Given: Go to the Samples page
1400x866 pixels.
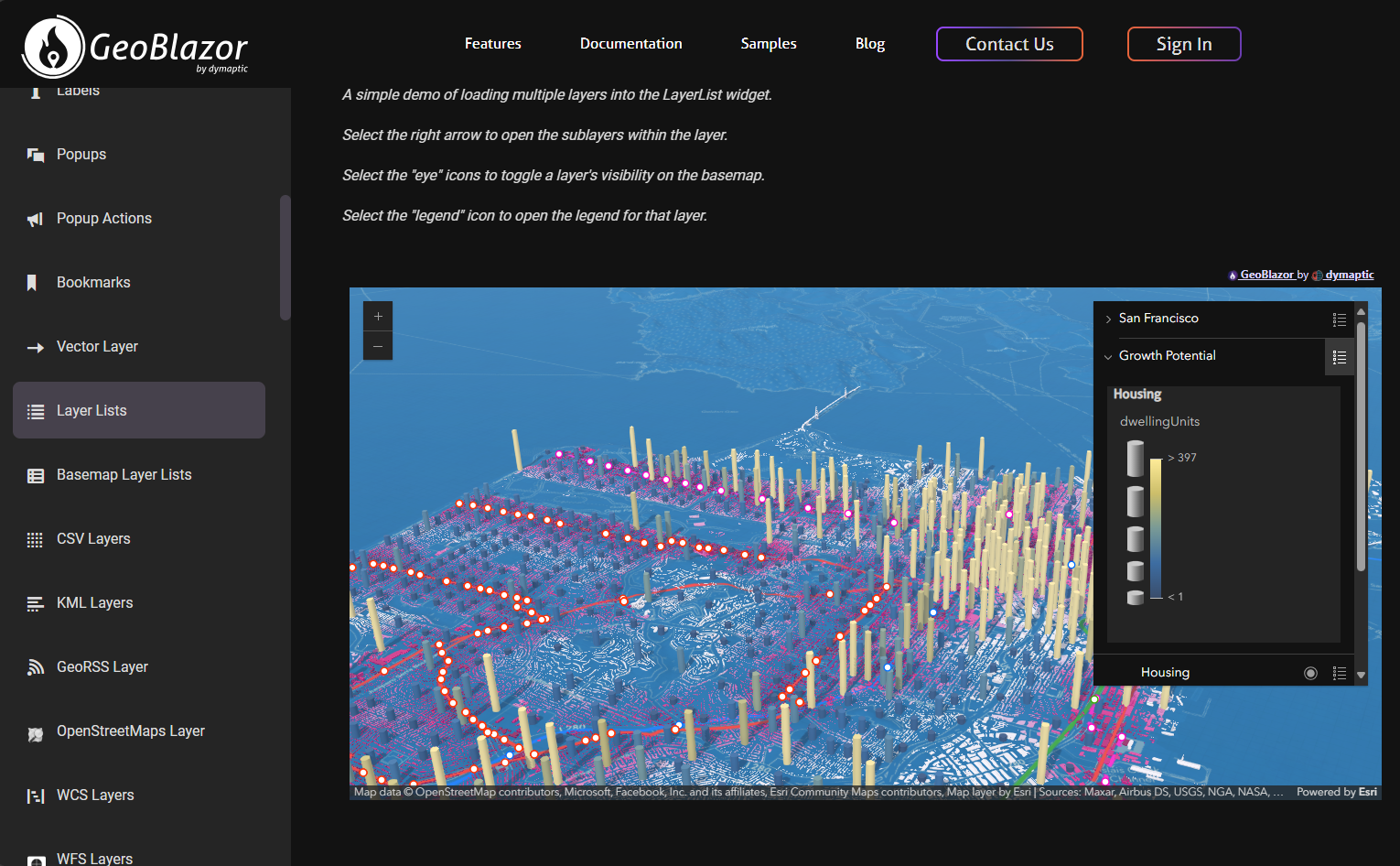Looking at the screenshot, I should [768, 44].
